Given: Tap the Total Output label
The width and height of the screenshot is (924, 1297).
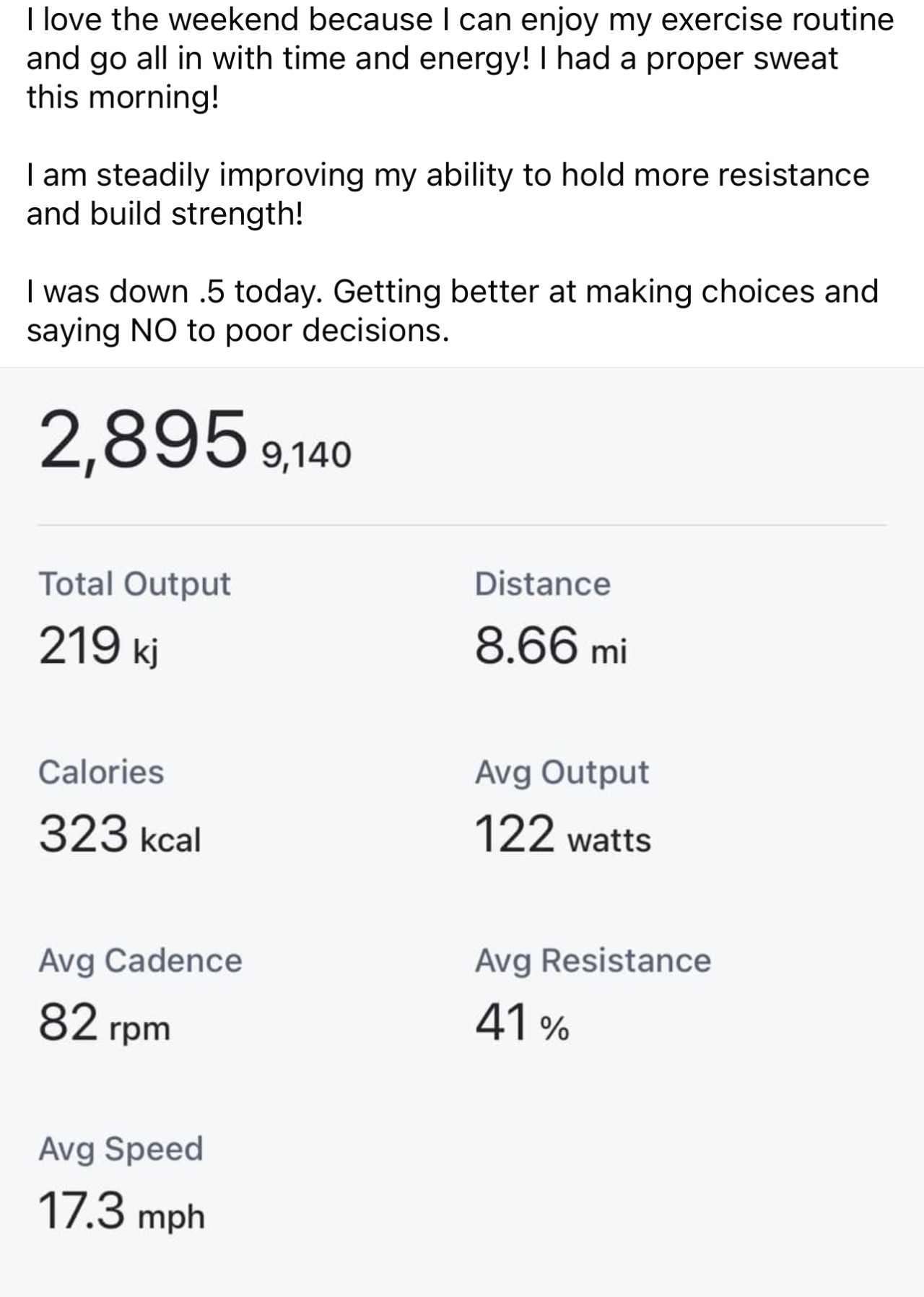Looking at the screenshot, I should [134, 584].
